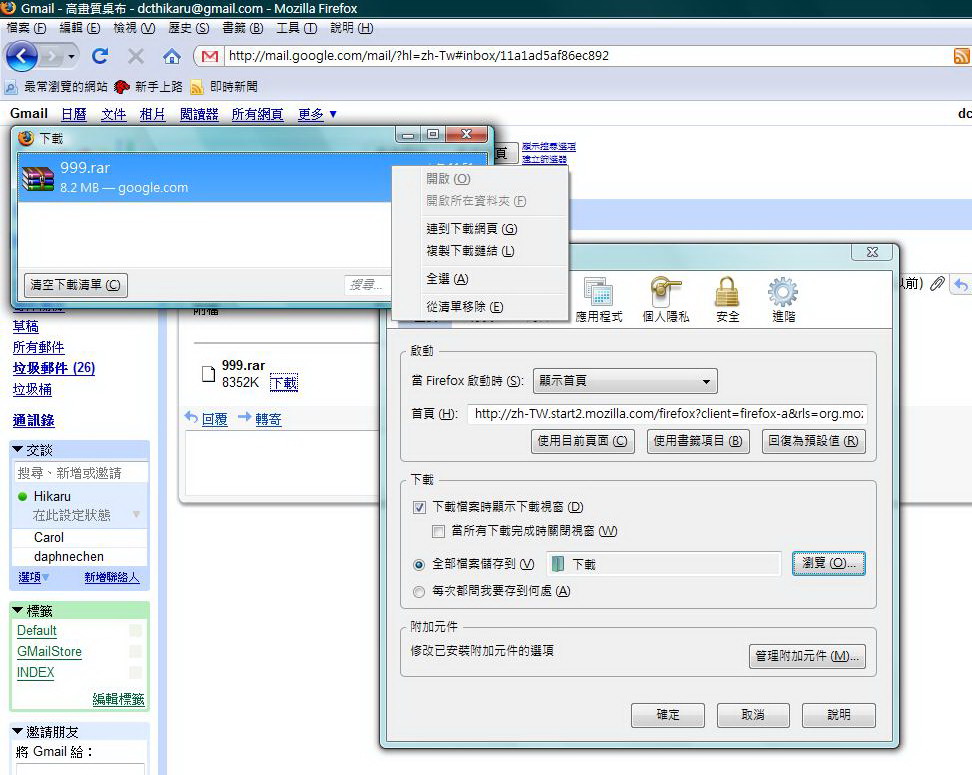Open the 當 Firefox 啟動時 dropdown
The height and width of the screenshot is (775, 972).
click(625, 381)
